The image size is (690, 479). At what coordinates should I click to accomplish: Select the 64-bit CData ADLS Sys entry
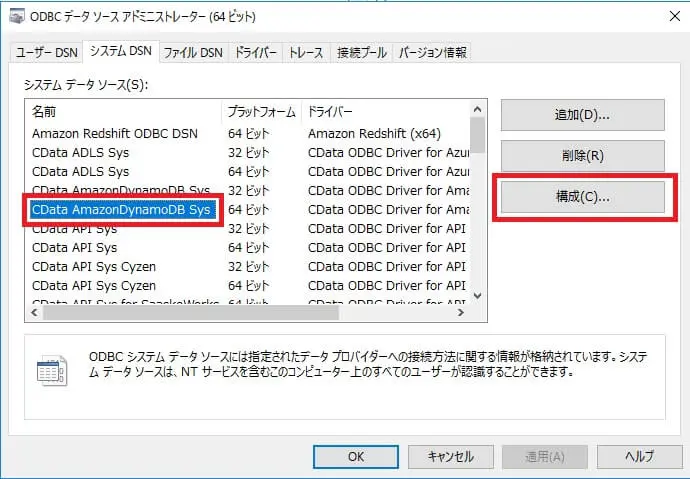(248, 172)
